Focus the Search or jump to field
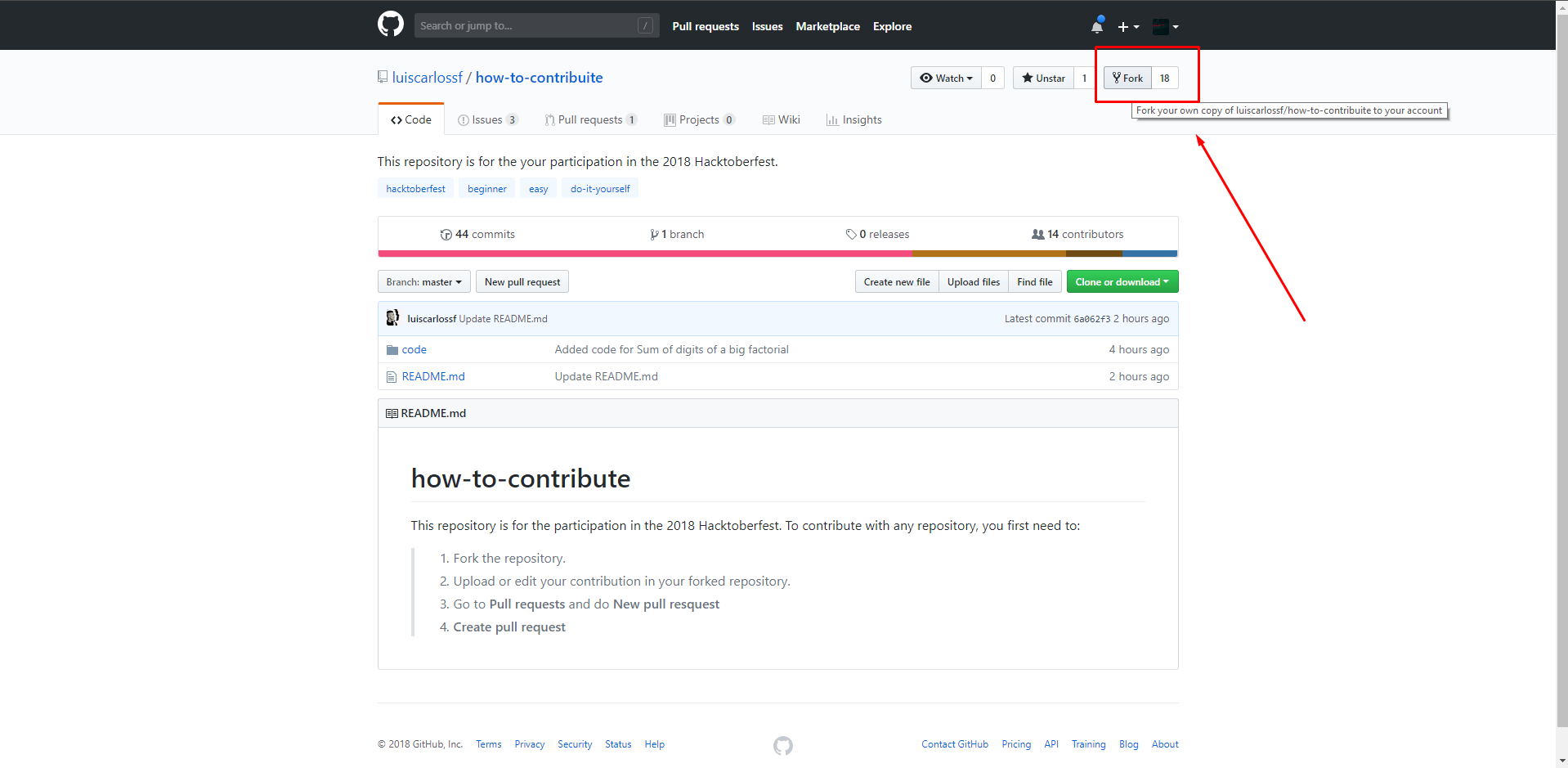 point(536,25)
